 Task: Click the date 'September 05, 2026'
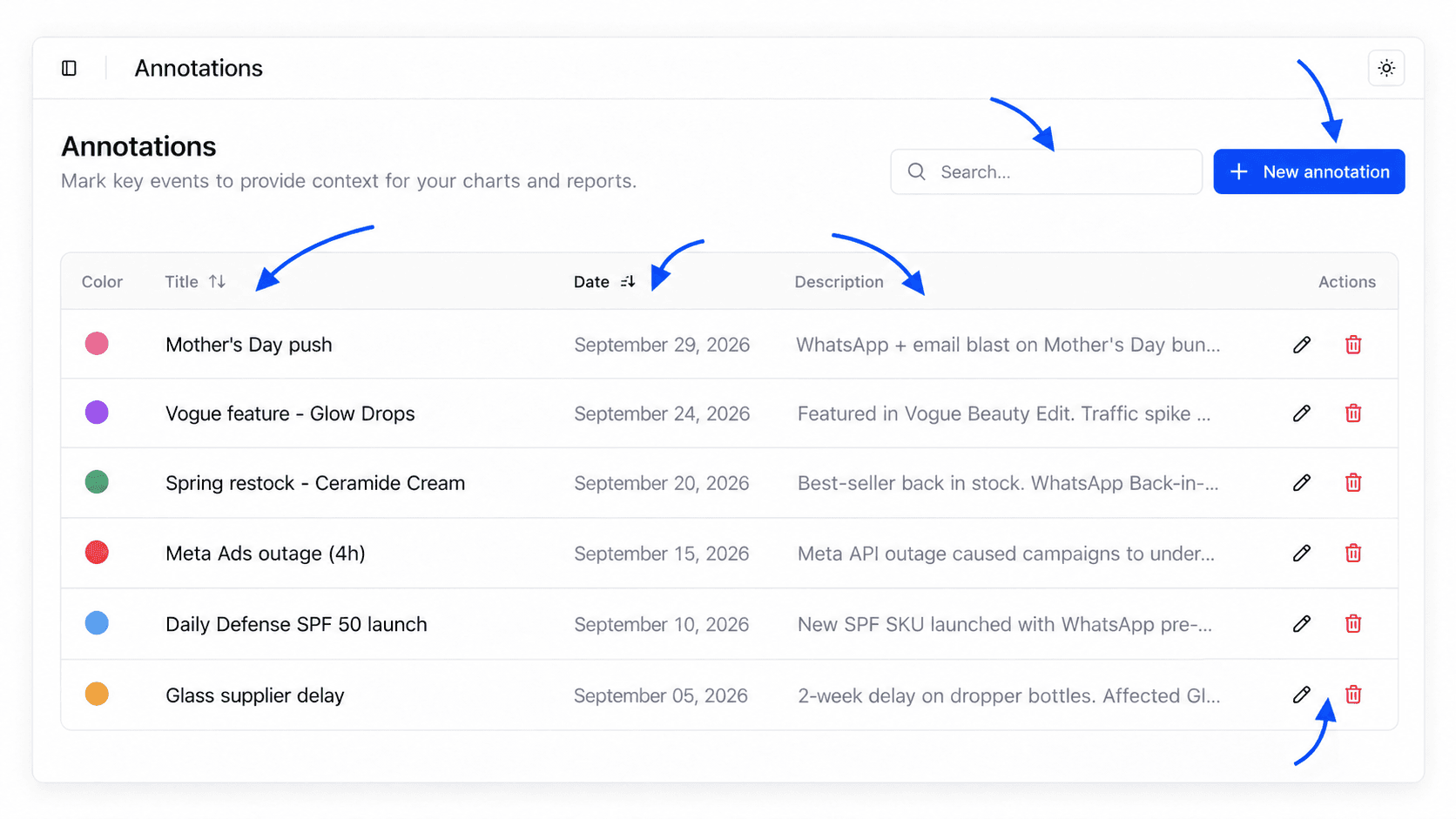pos(661,695)
